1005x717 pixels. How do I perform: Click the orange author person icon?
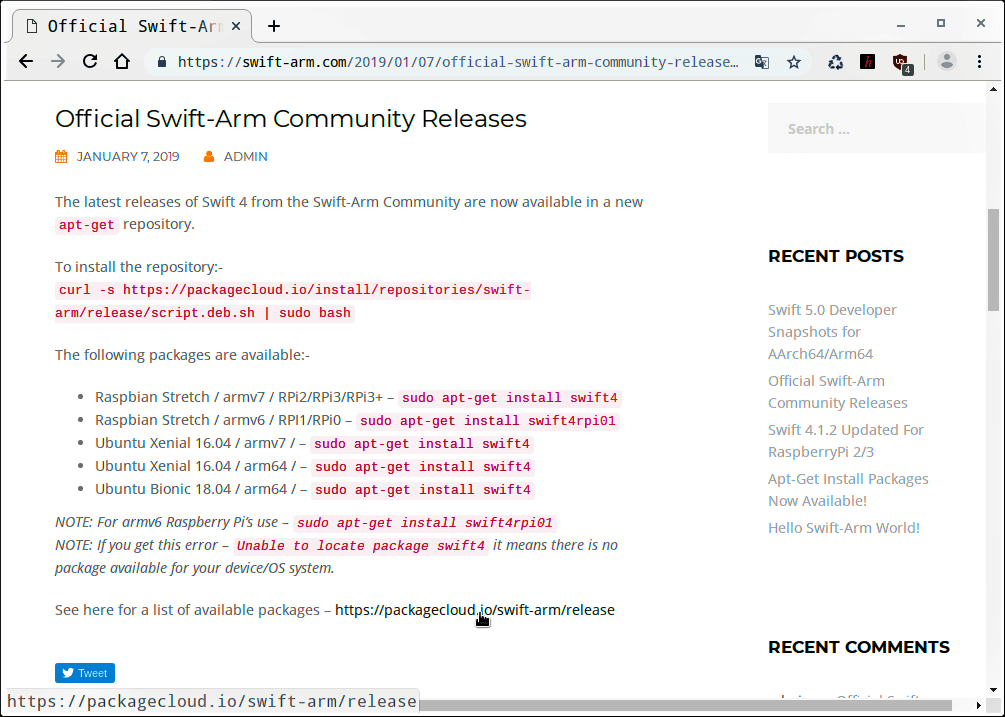click(x=209, y=156)
